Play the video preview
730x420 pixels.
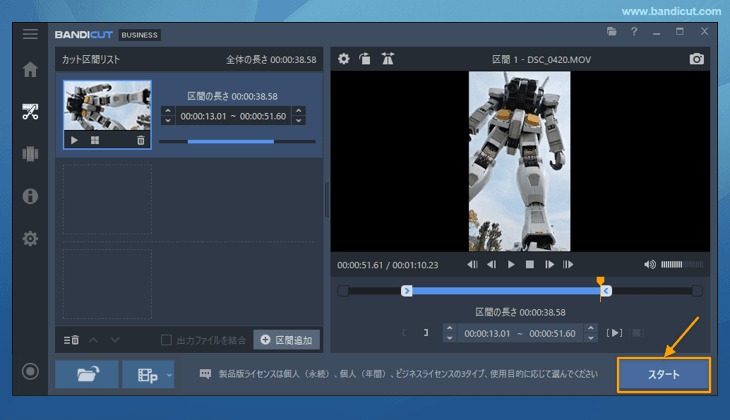tap(511, 264)
